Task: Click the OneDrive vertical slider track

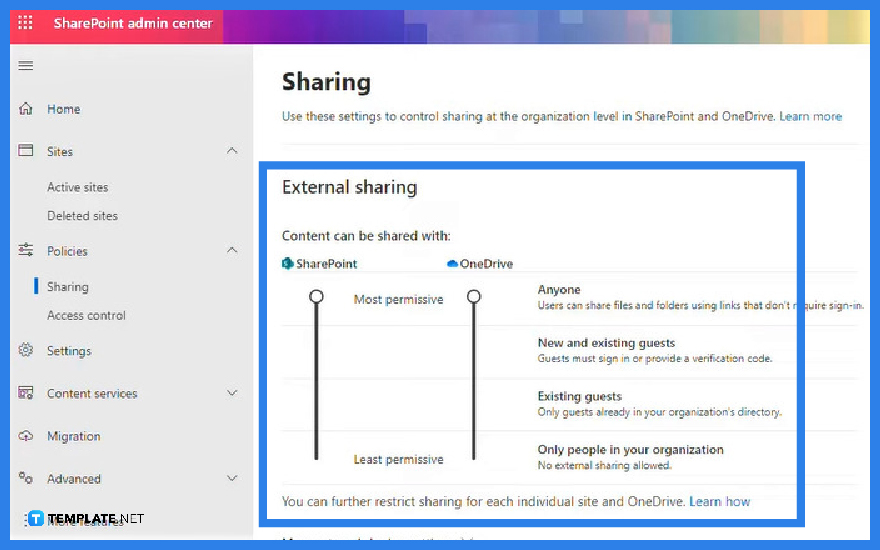Action: tap(474, 382)
